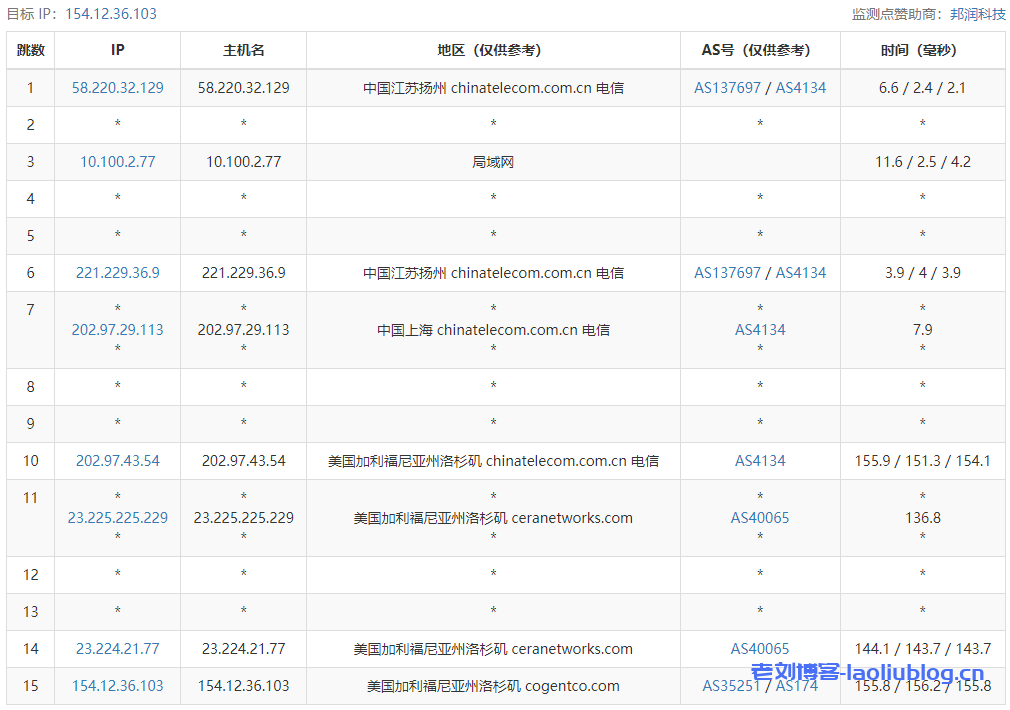Open blue IP link 202.97.29.113 in hop 7

pos(118,330)
